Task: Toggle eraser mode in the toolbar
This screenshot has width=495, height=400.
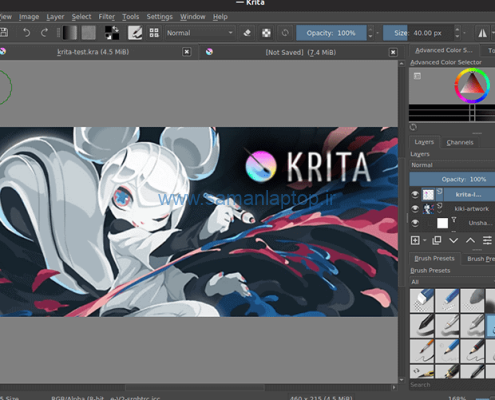Action: pos(247,33)
